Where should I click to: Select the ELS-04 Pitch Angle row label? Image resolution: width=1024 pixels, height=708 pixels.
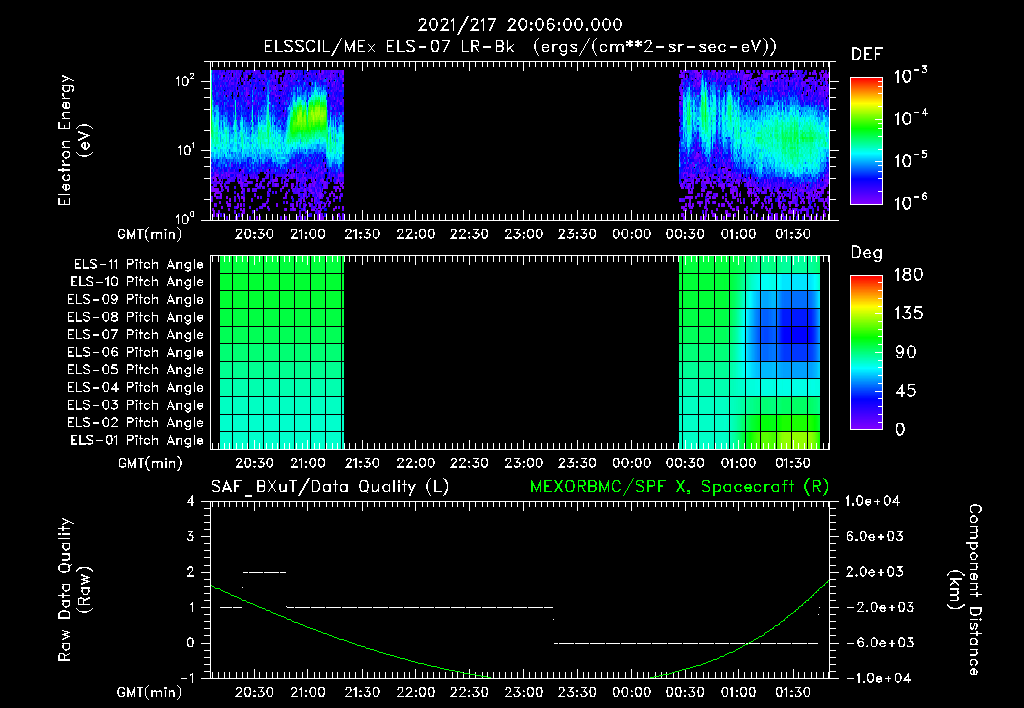point(136,387)
